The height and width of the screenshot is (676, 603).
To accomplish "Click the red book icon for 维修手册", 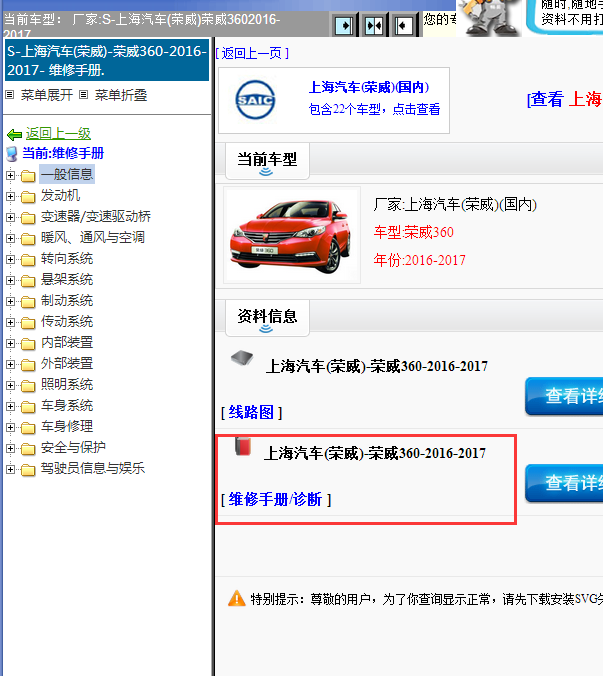I will 243,447.
